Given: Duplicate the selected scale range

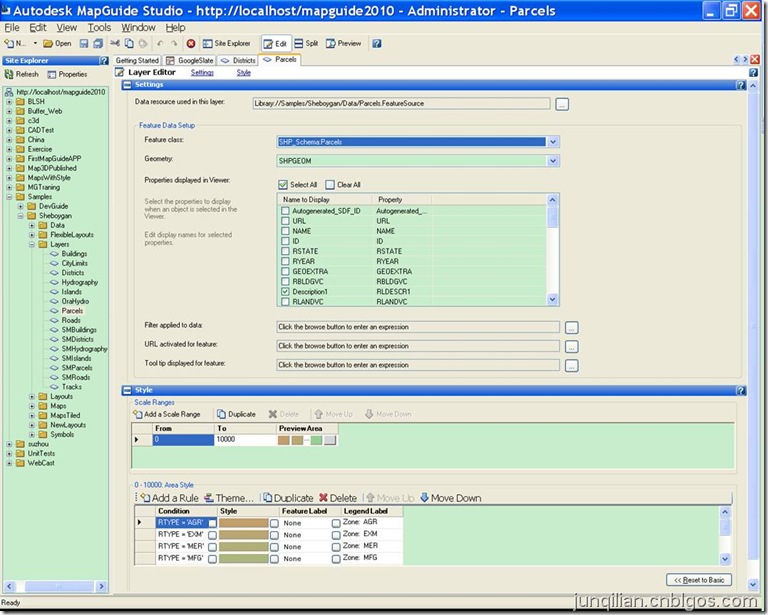Looking at the screenshot, I should point(237,414).
